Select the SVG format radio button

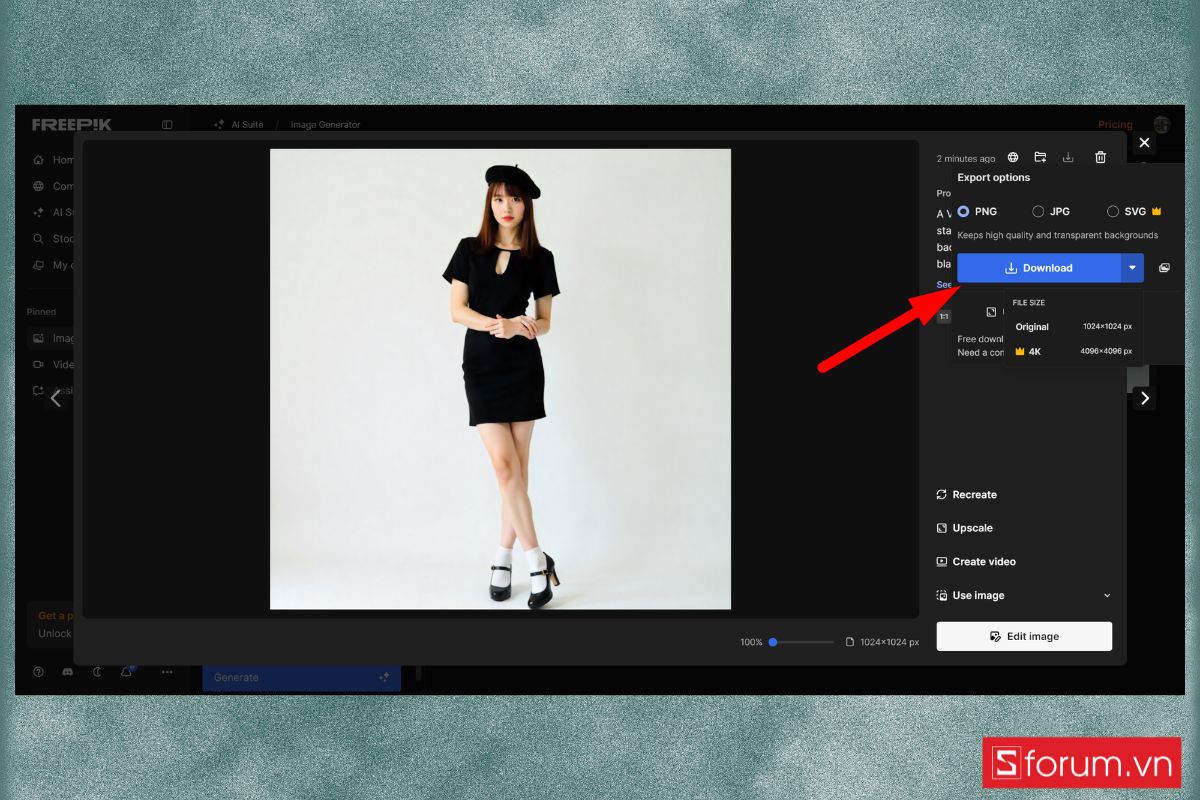[1113, 212]
